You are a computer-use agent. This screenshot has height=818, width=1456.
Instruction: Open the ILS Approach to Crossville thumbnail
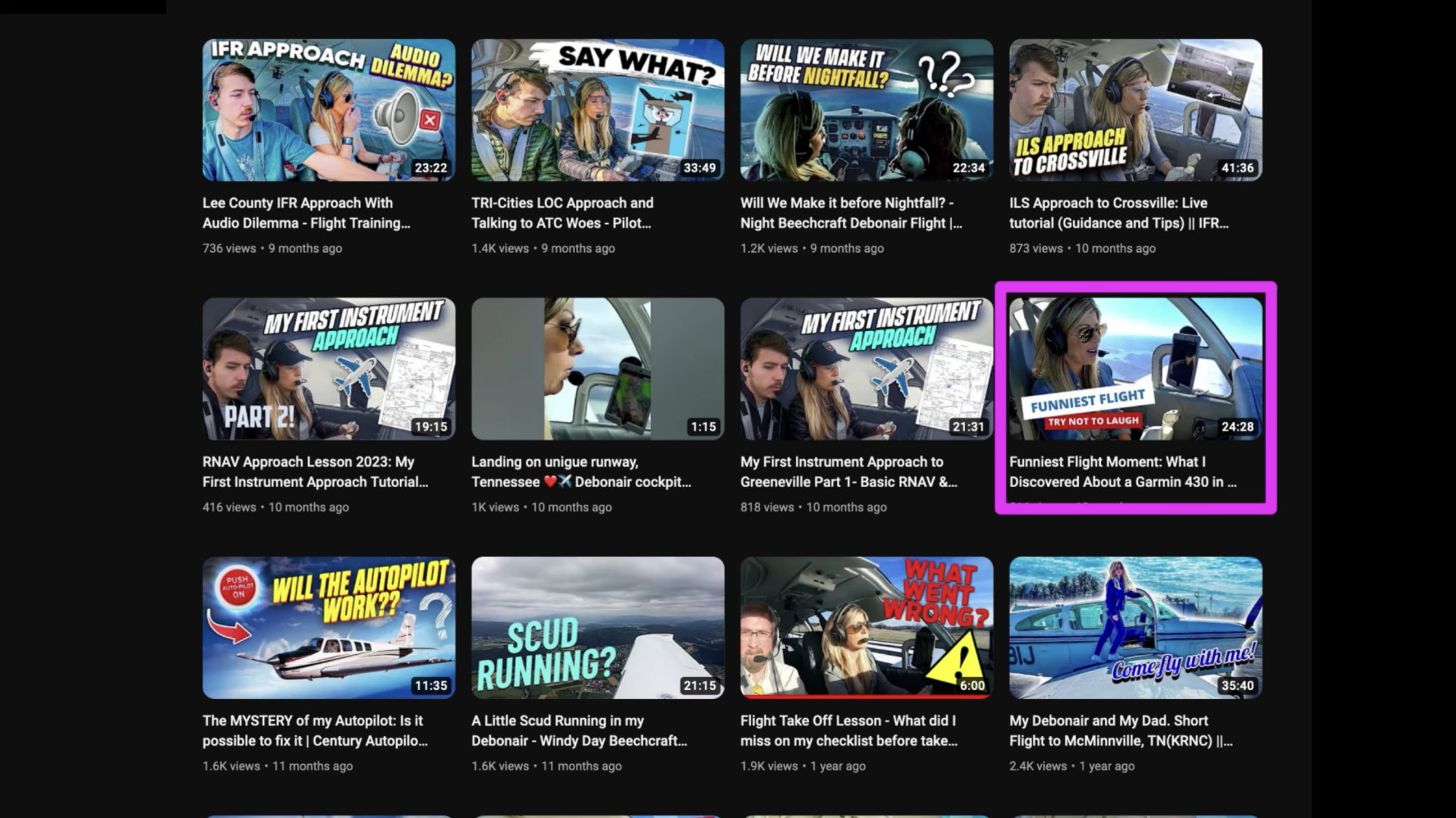coord(1136,110)
